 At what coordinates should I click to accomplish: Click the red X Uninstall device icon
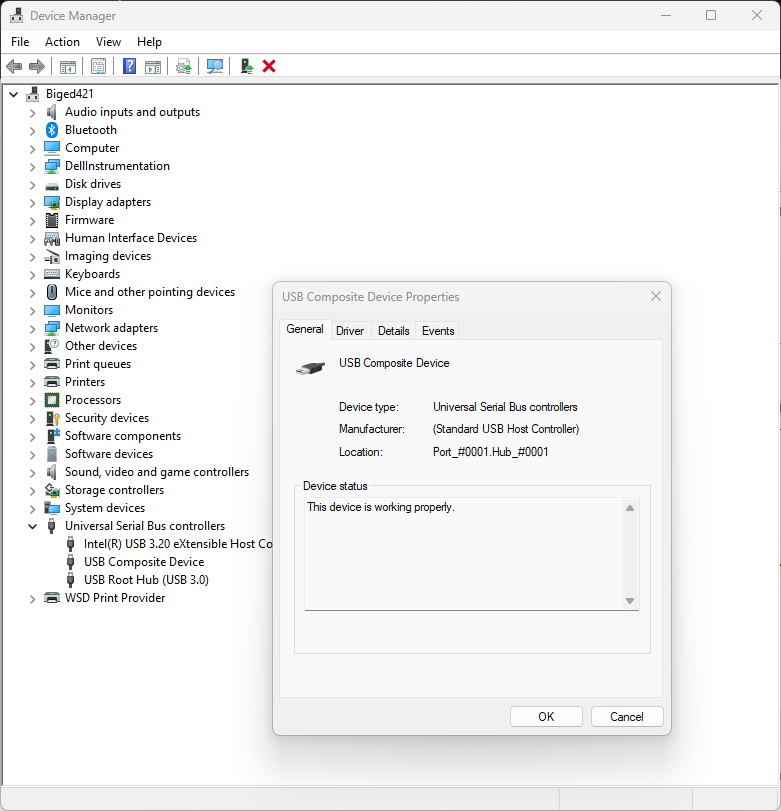[x=269, y=66]
